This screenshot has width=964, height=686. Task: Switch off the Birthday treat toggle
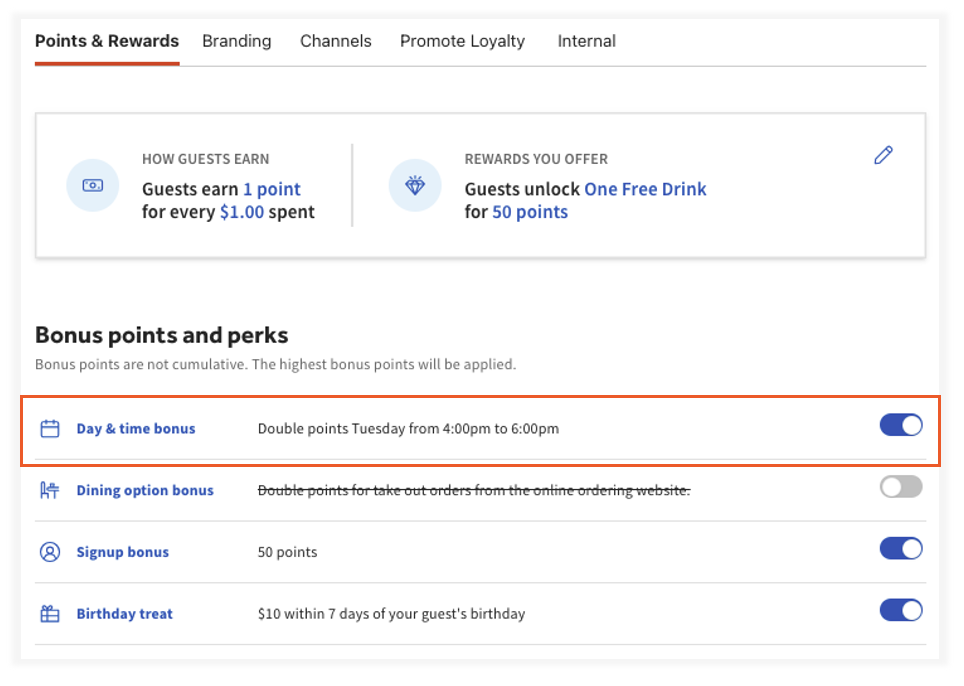[x=900, y=610]
